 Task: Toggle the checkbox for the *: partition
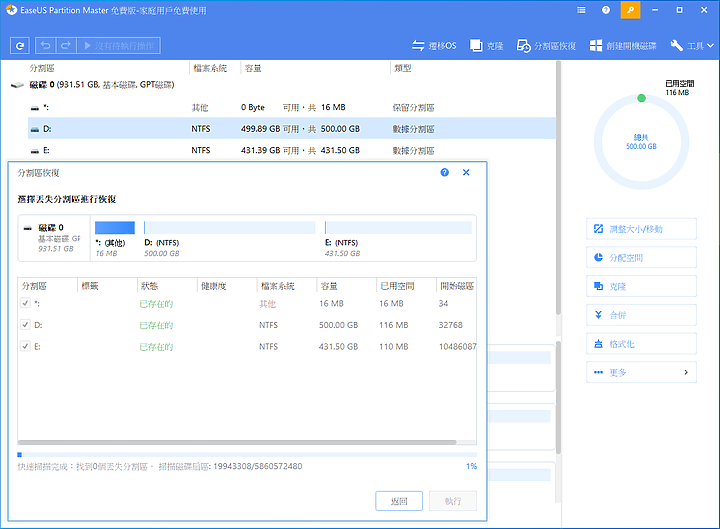(25, 303)
